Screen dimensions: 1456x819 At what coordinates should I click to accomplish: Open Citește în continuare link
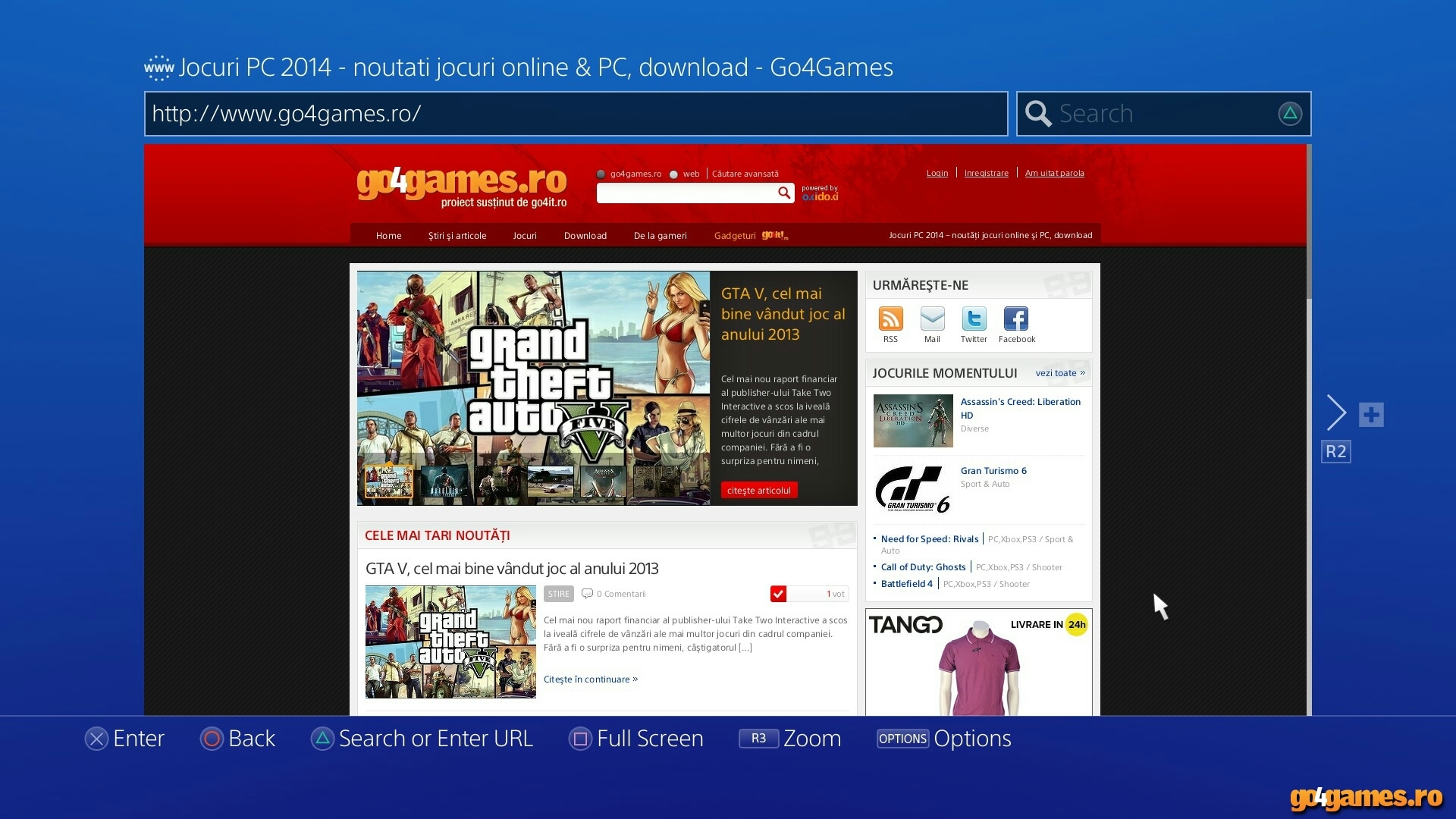591,679
